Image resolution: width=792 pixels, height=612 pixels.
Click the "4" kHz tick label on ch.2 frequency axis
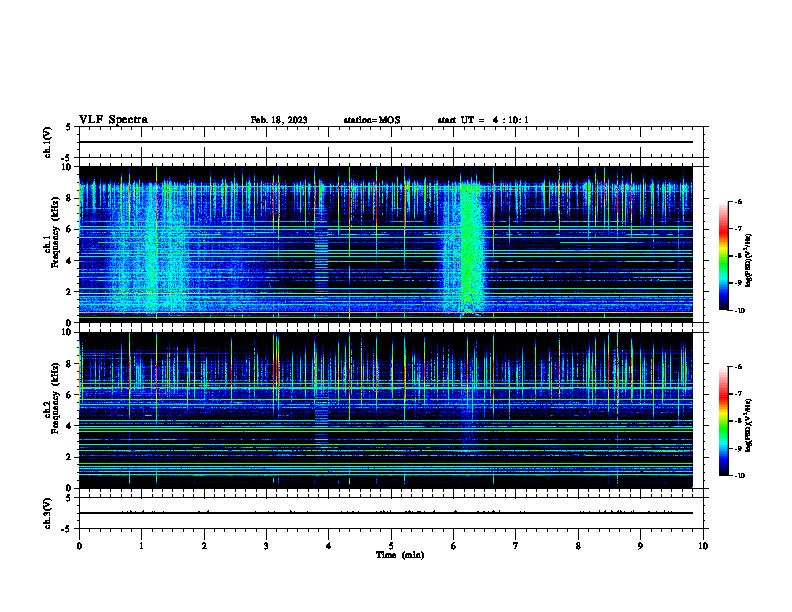69,426
